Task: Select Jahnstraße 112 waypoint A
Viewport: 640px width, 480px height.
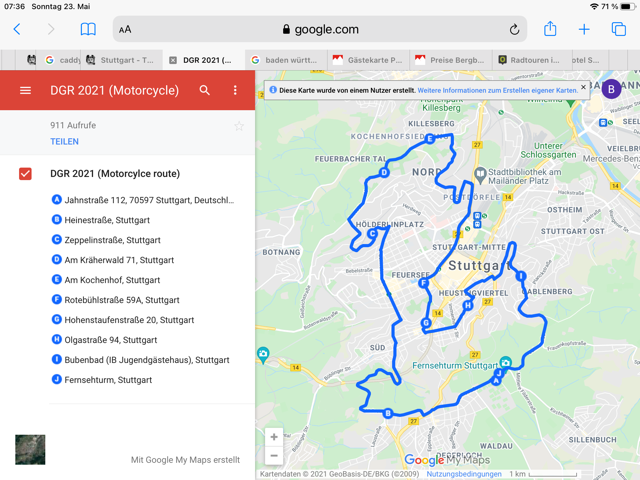Action: pyautogui.click(x=143, y=200)
